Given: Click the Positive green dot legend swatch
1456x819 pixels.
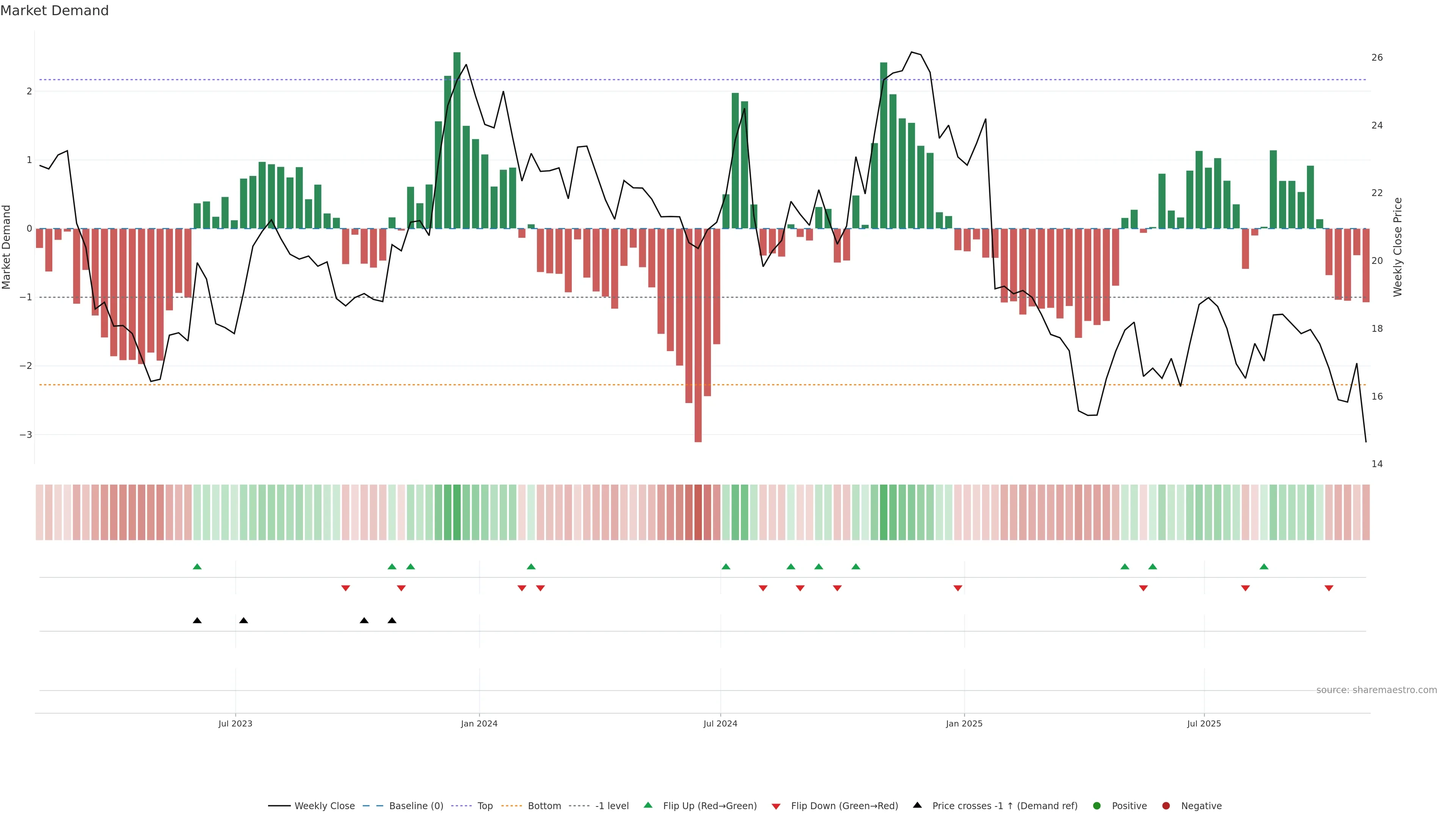Looking at the screenshot, I should click(1097, 806).
